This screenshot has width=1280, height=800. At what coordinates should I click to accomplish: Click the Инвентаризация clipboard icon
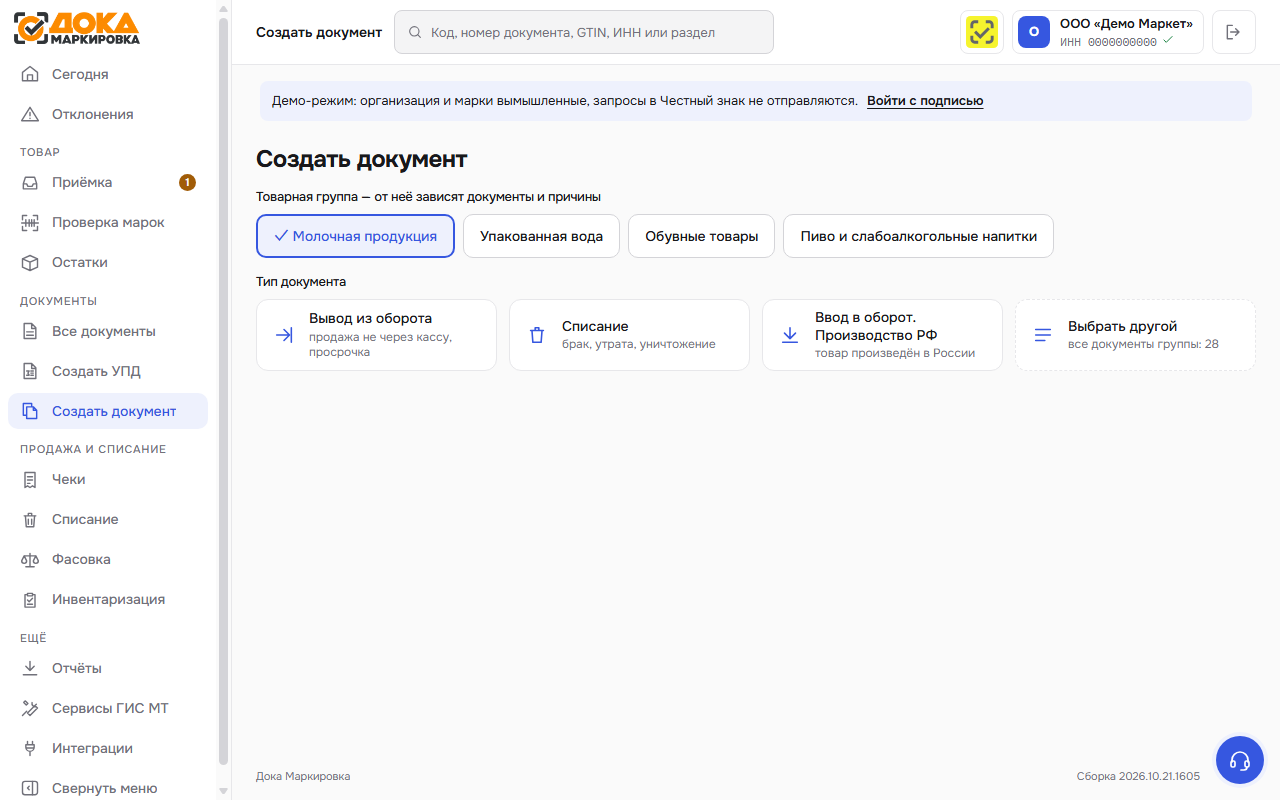(30, 599)
